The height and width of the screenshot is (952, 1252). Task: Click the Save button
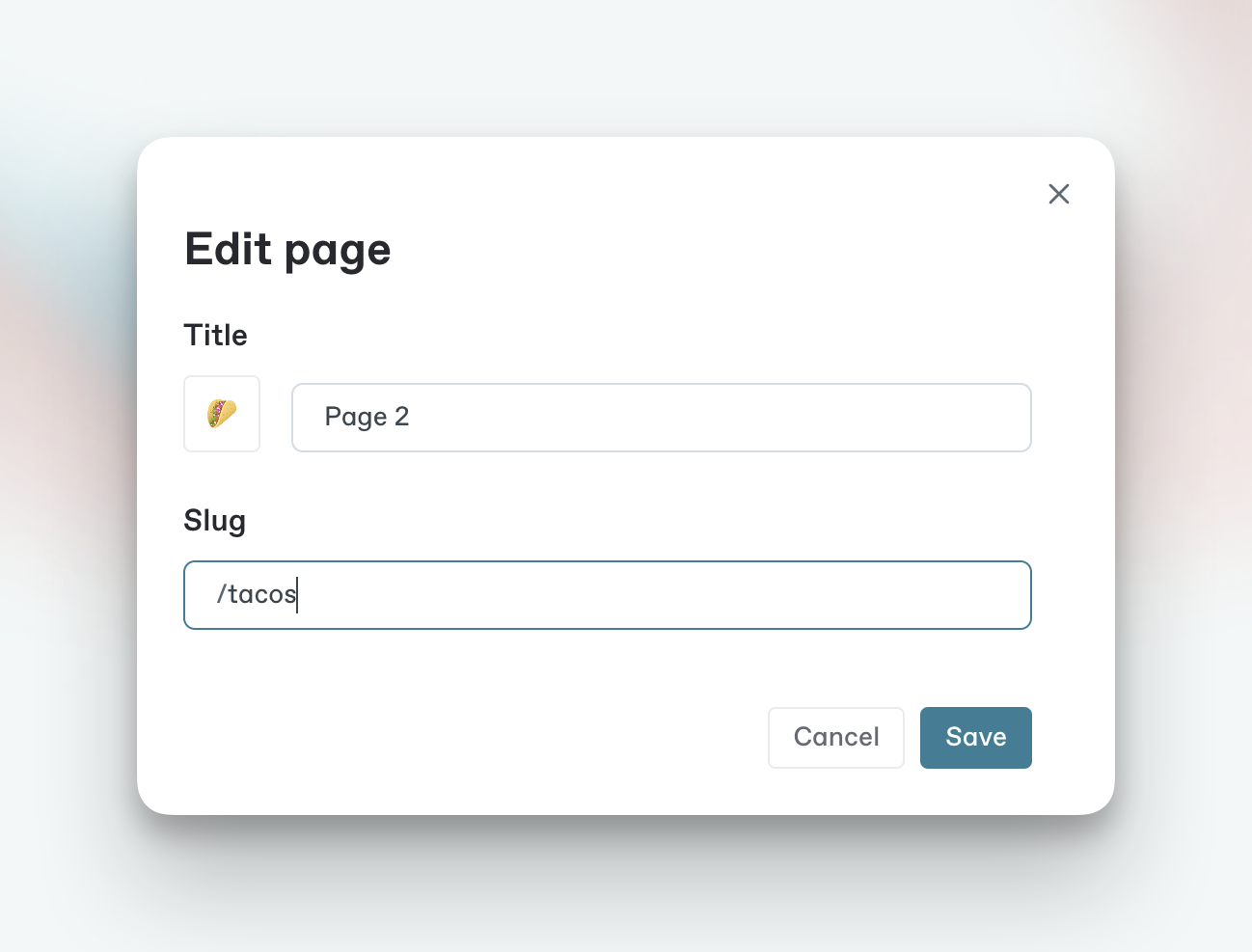coord(975,738)
